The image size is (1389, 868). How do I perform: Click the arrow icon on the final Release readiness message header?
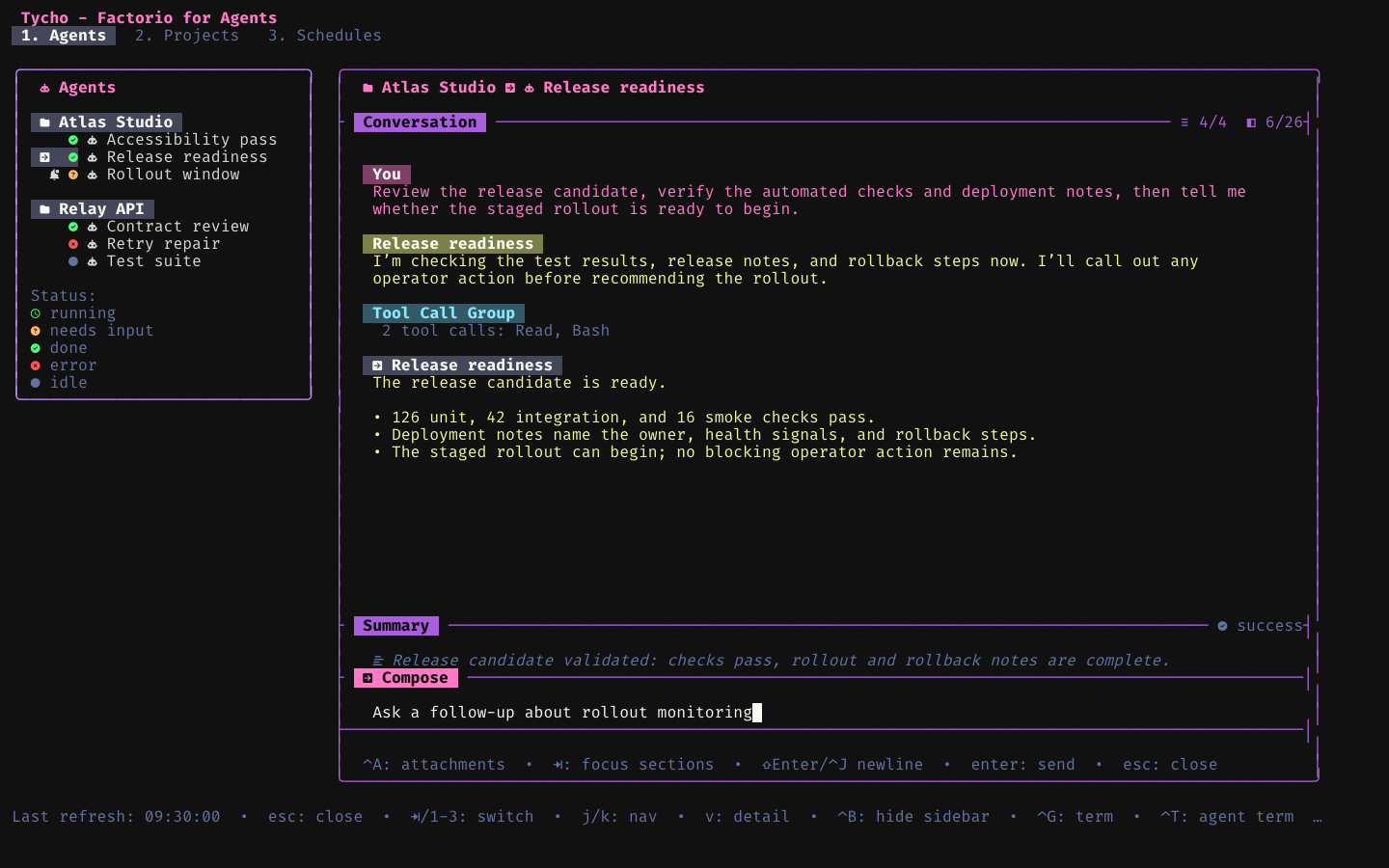click(377, 366)
